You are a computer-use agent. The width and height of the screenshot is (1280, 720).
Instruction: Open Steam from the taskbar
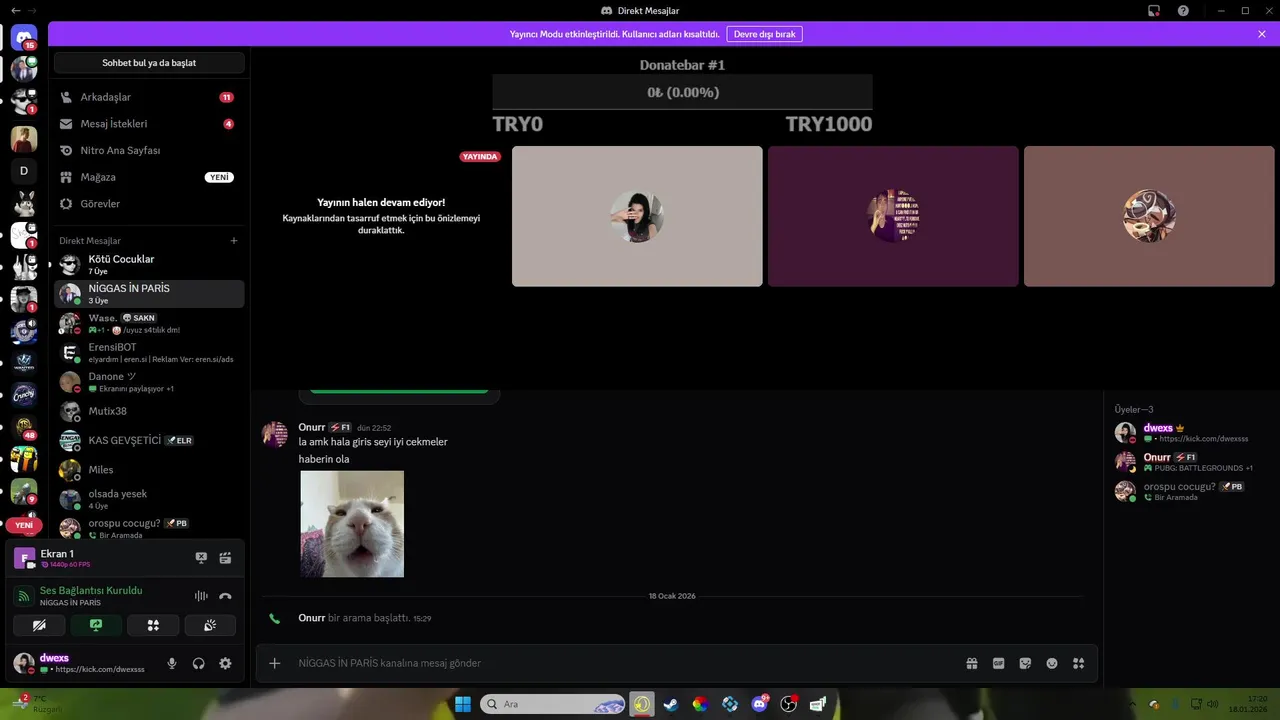click(x=670, y=704)
